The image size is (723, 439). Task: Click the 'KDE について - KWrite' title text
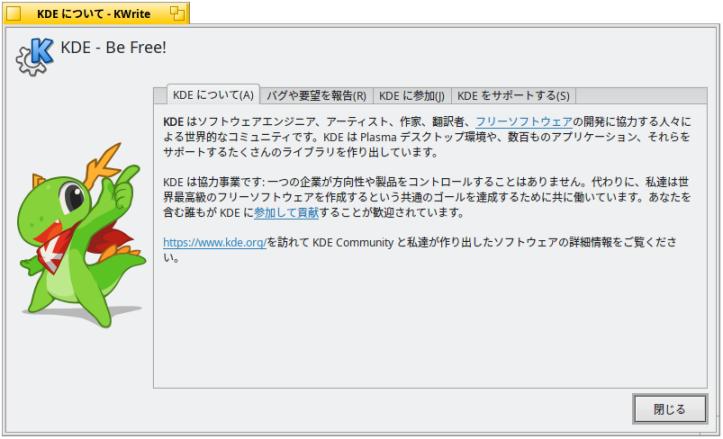click(94, 14)
